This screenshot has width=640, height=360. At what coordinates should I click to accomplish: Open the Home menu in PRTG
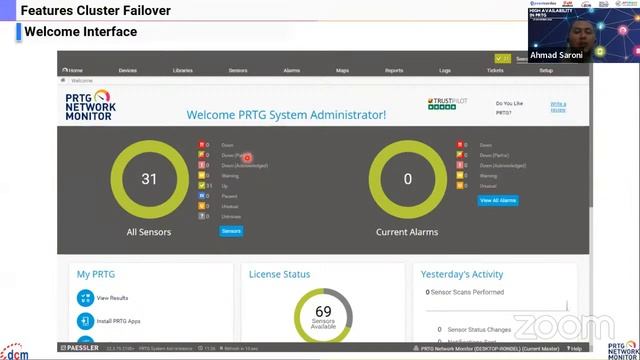pos(73,70)
